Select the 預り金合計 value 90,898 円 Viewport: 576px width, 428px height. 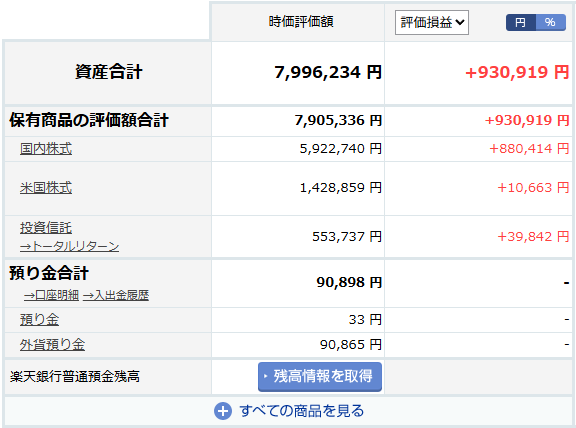[x=349, y=283]
